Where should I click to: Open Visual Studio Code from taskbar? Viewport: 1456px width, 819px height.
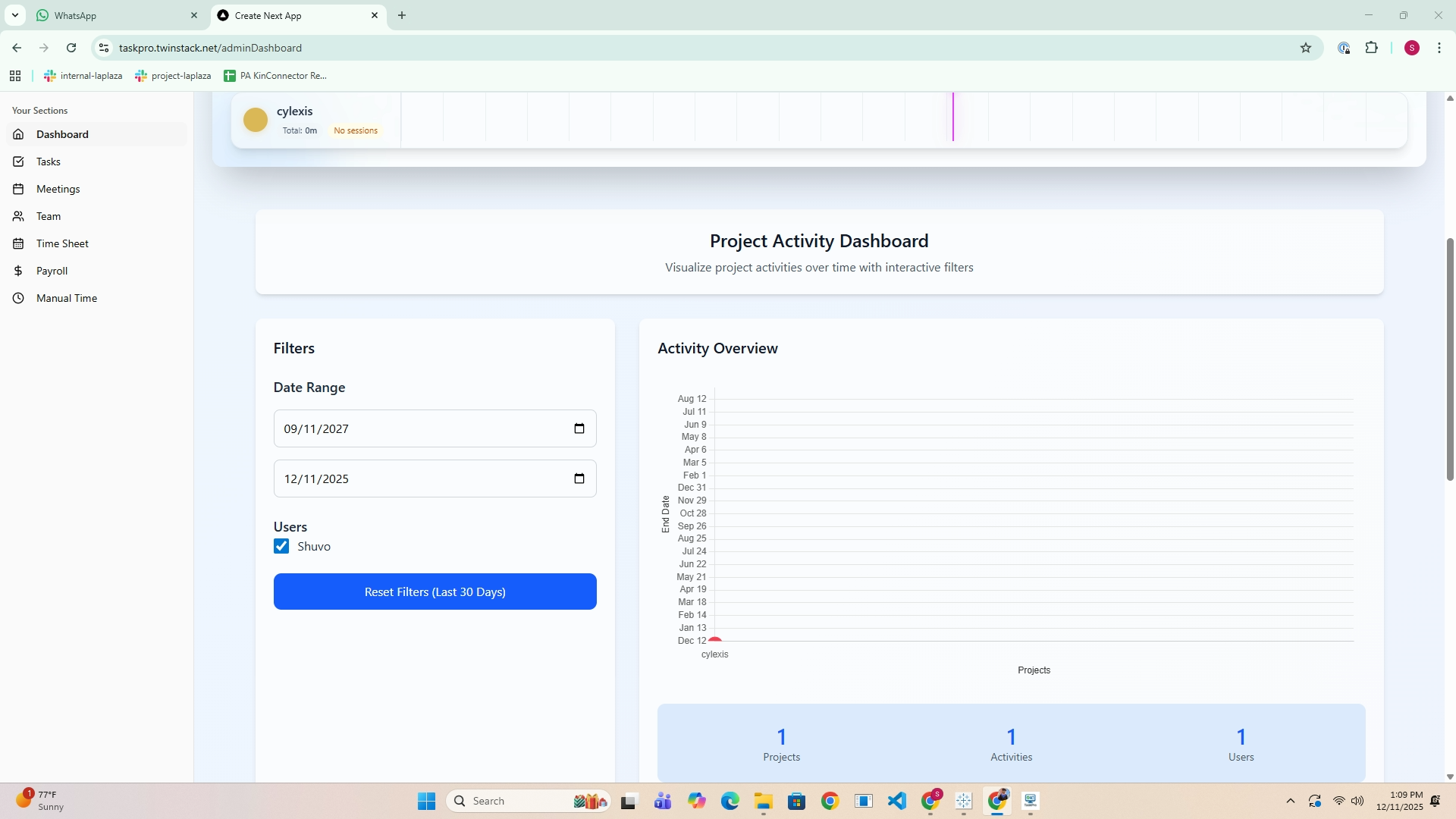click(x=897, y=801)
